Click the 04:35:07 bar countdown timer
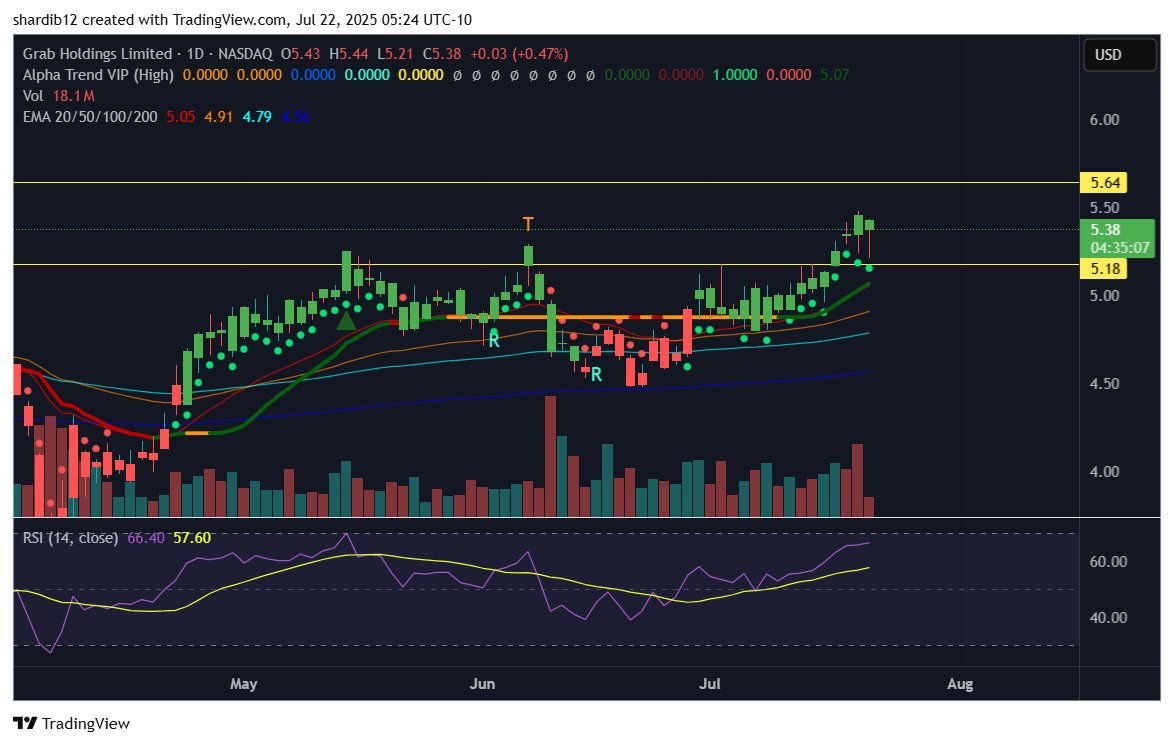Screen dimensions: 1174x745 pos(1119,248)
